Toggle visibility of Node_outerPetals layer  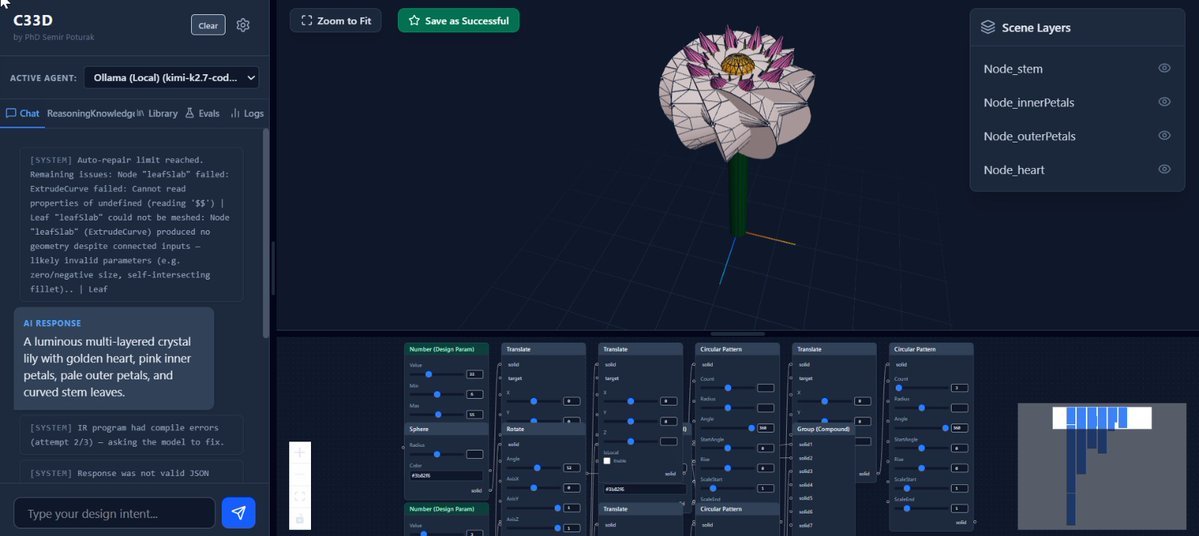pos(1164,135)
